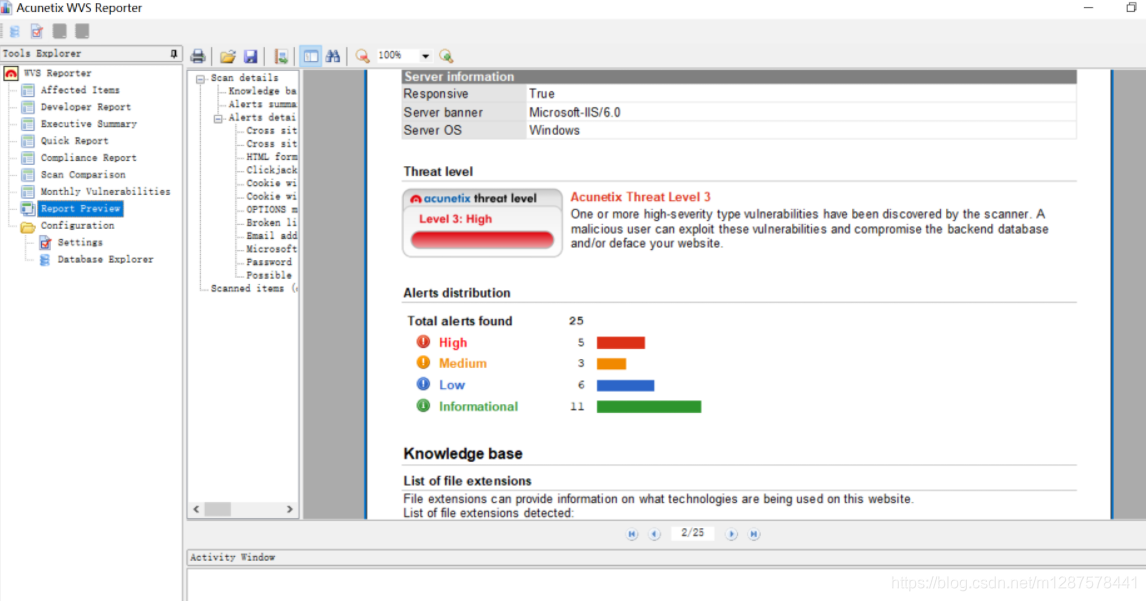Select the Email address outline entry
The height and width of the screenshot is (601, 1146).
tap(272, 235)
